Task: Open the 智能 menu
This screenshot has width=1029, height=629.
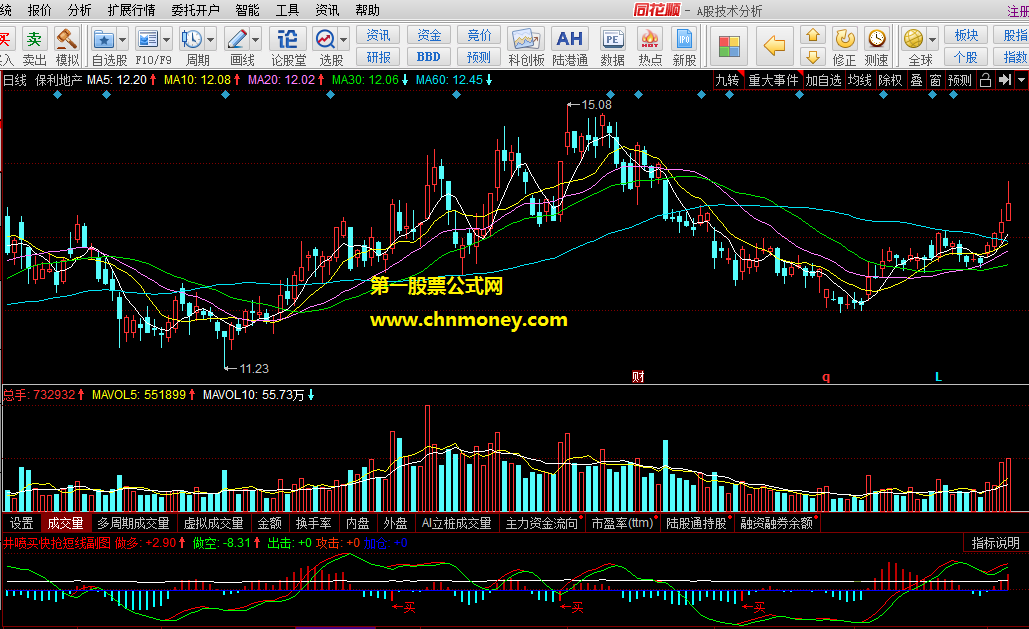Action: pos(247,10)
